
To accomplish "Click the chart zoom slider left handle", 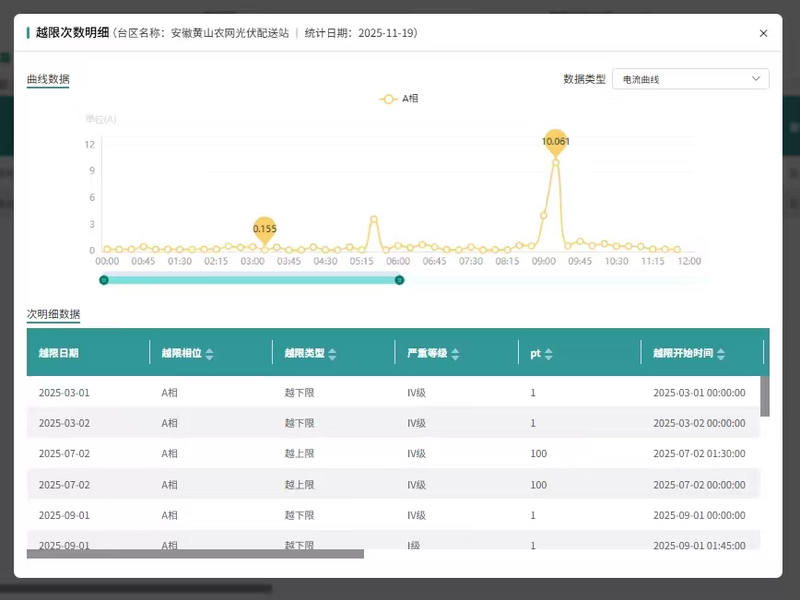I will tap(104, 280).
